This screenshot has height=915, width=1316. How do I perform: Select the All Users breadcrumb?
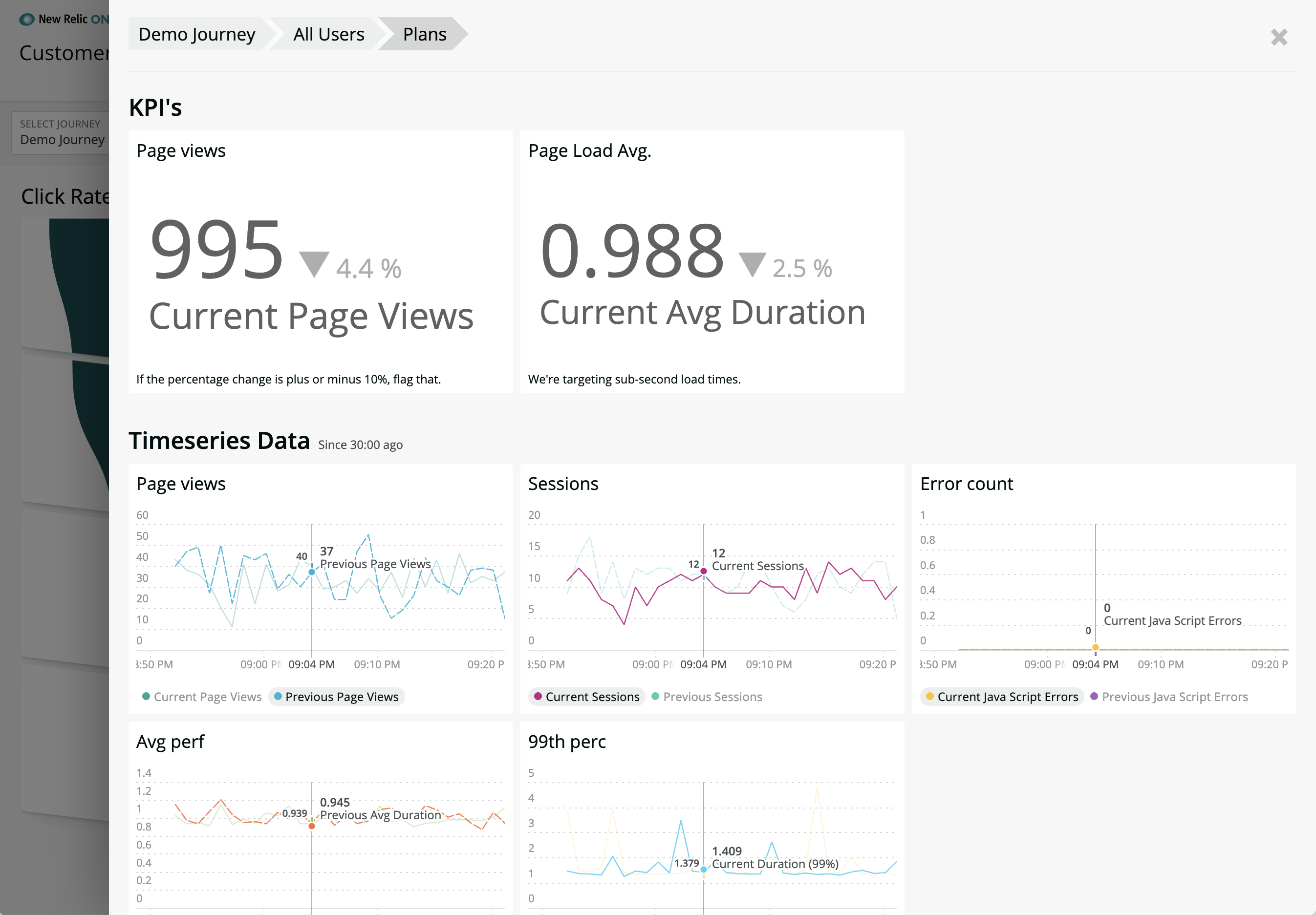328,34
